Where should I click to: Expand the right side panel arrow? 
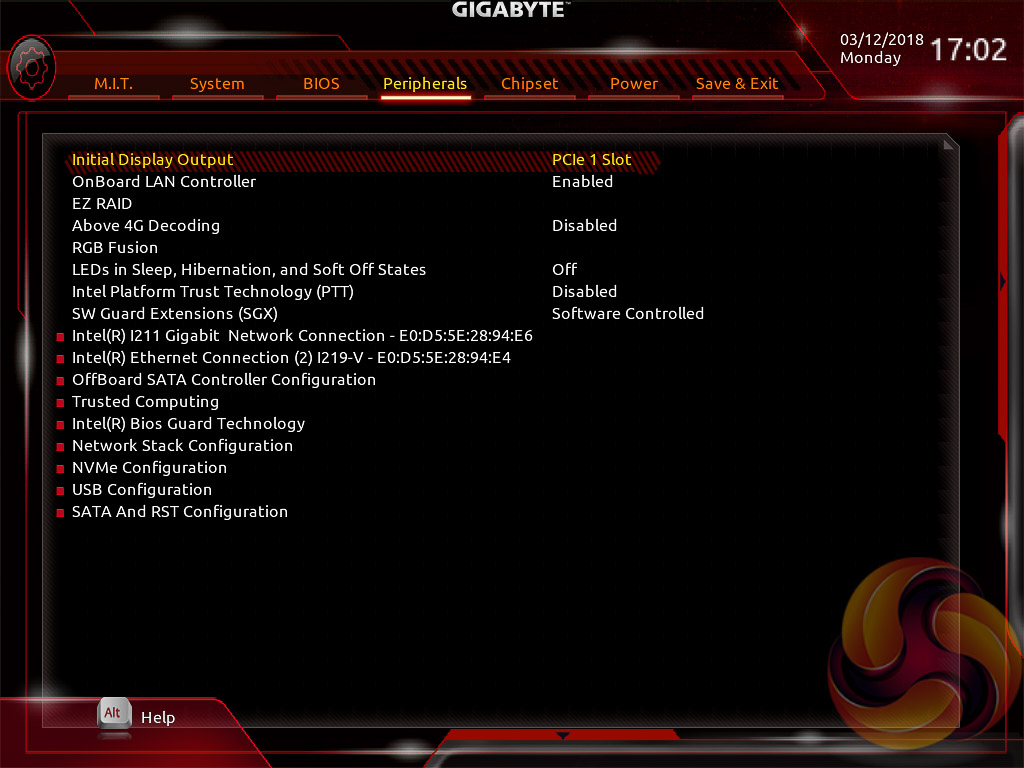1003,281
